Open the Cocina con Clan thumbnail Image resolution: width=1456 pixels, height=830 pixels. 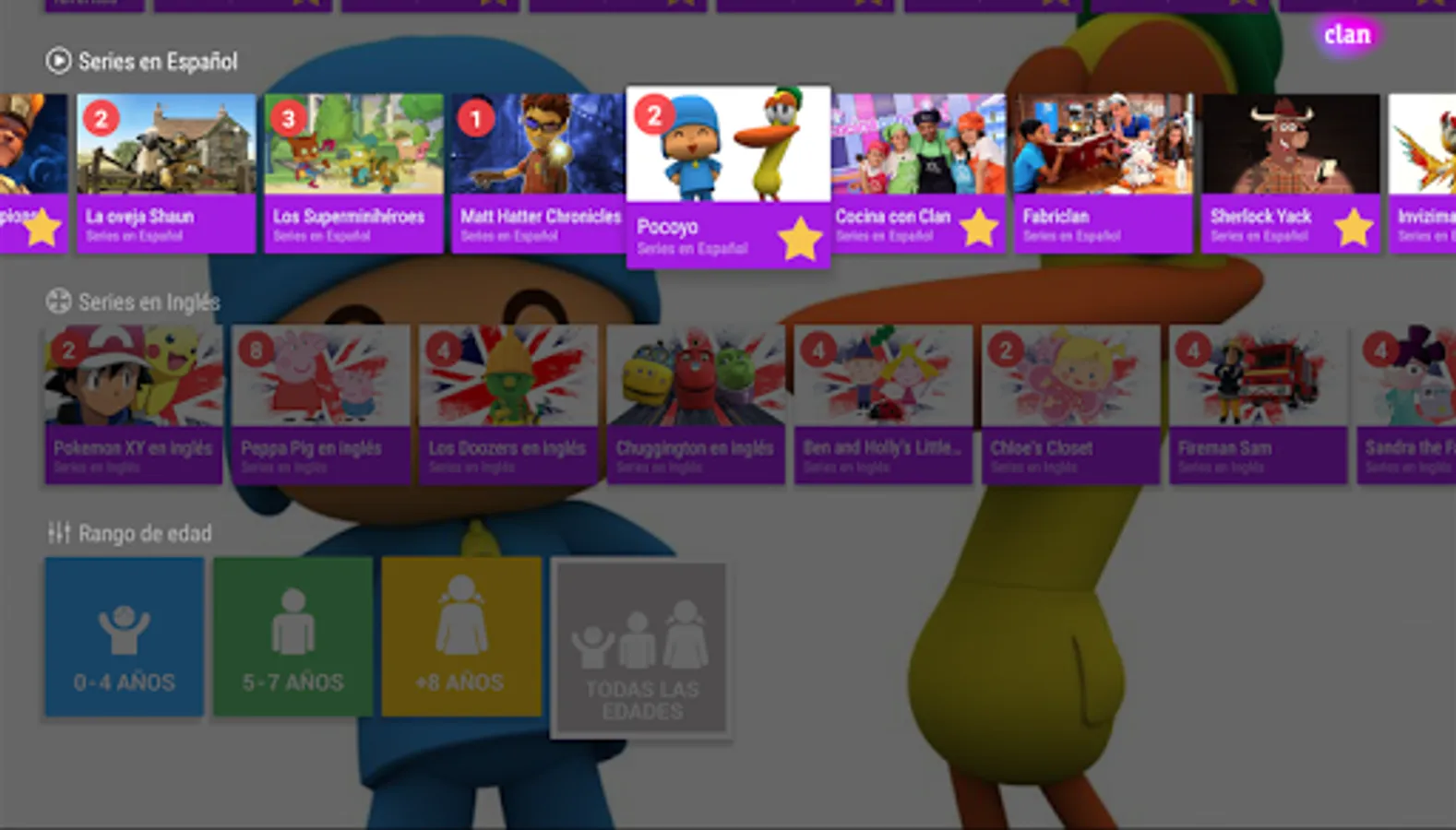919,144
